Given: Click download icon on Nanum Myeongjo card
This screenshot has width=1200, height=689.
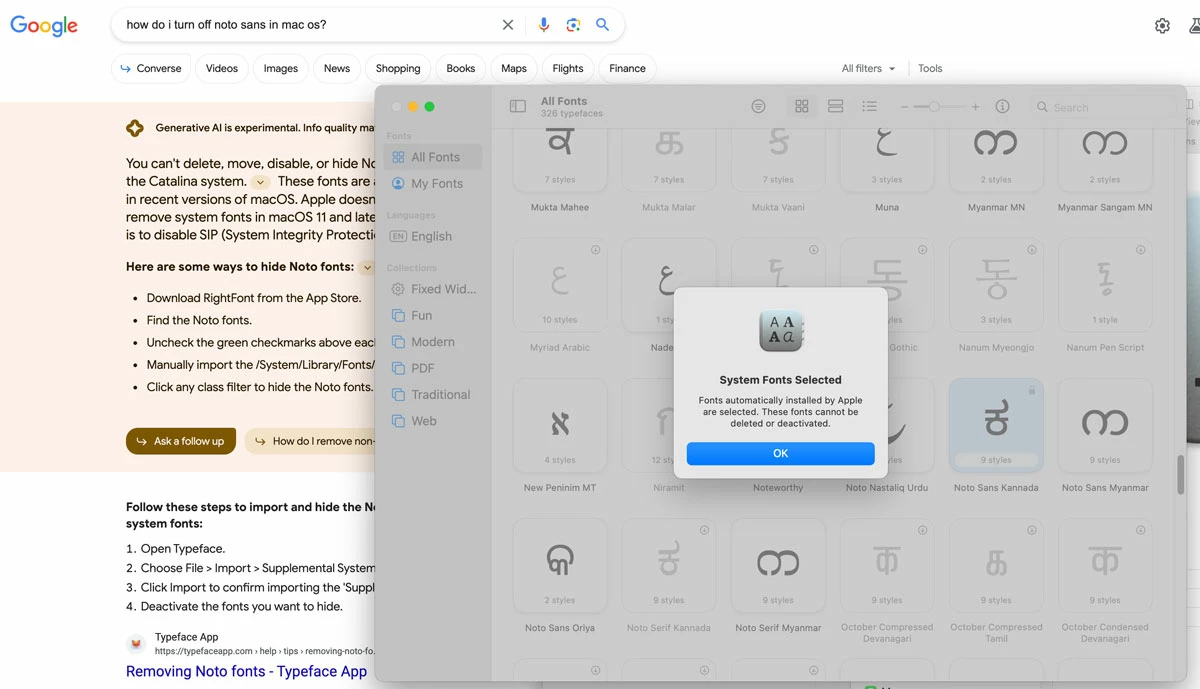Looking at the screenshot, I should point(1031,250).
